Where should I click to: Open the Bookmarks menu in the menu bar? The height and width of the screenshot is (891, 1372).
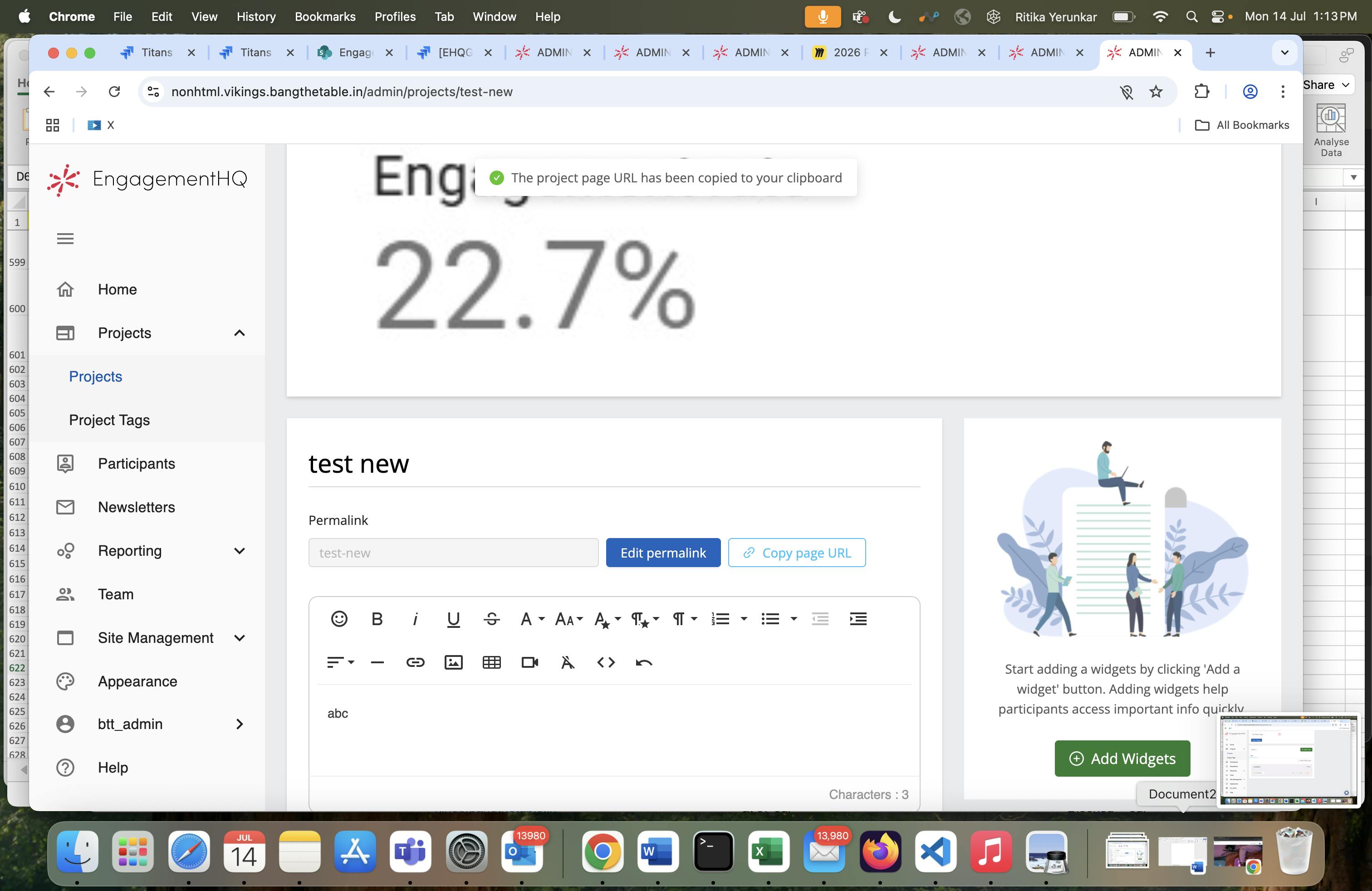pyautogui.click(x=325, y=17)
